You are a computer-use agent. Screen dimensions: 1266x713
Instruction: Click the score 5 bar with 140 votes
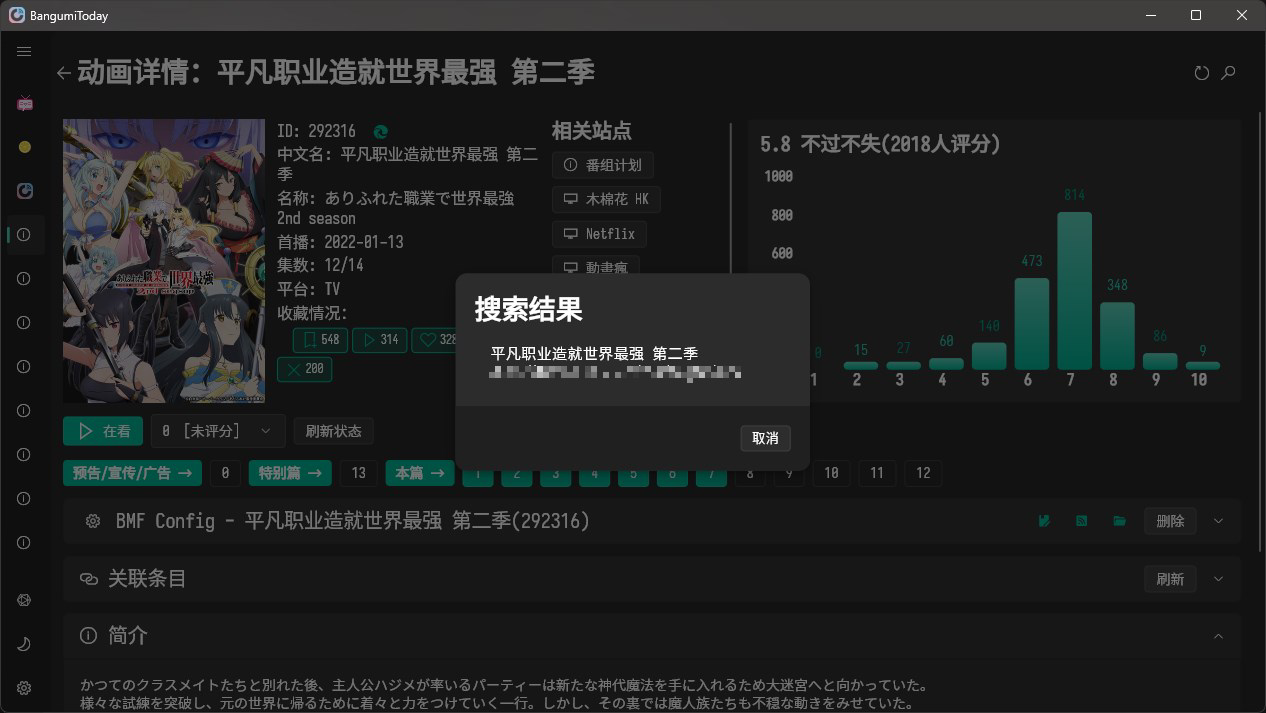tap(989, 356)
